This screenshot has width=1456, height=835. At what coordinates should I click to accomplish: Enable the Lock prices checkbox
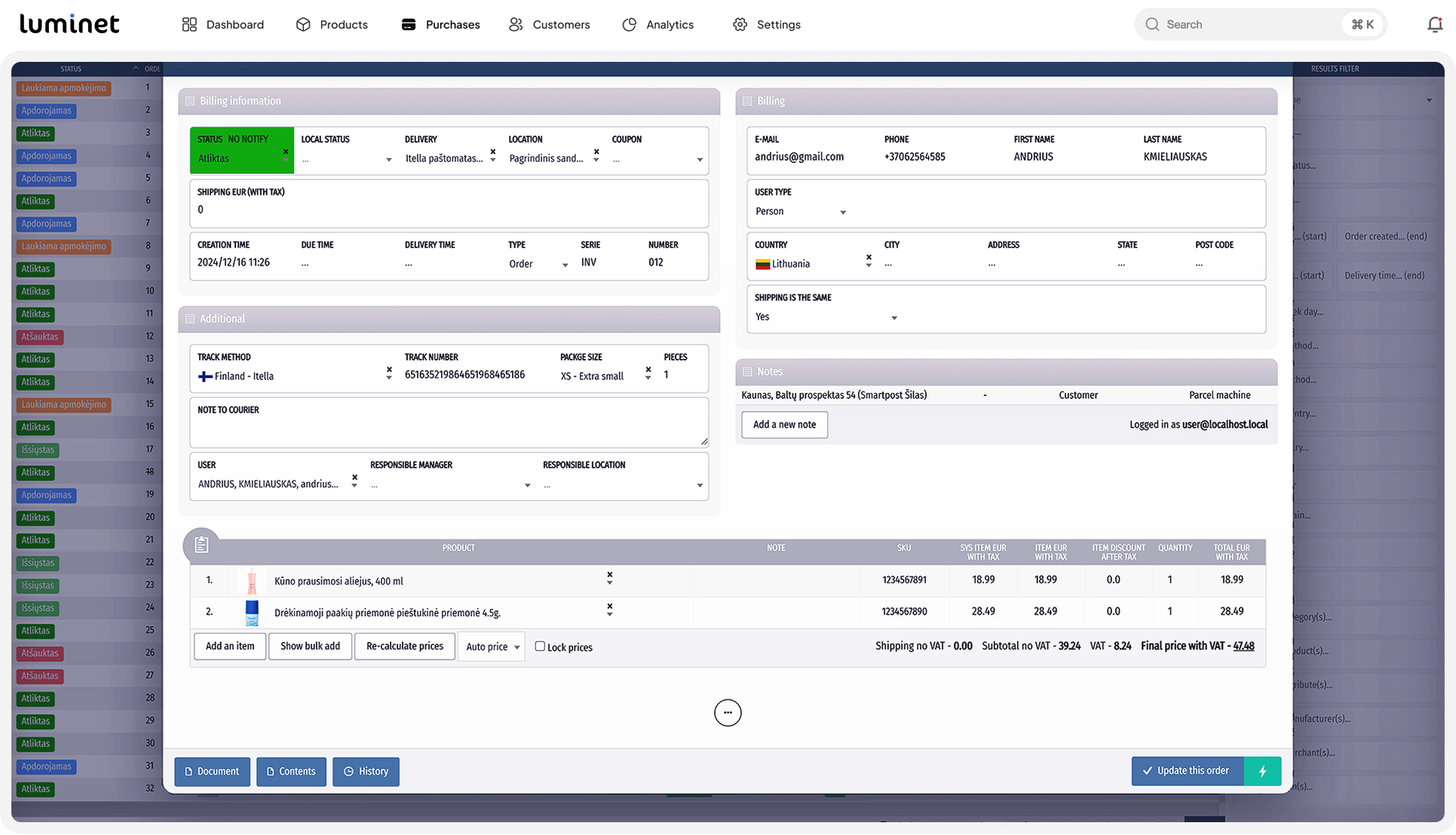(540, 646)
